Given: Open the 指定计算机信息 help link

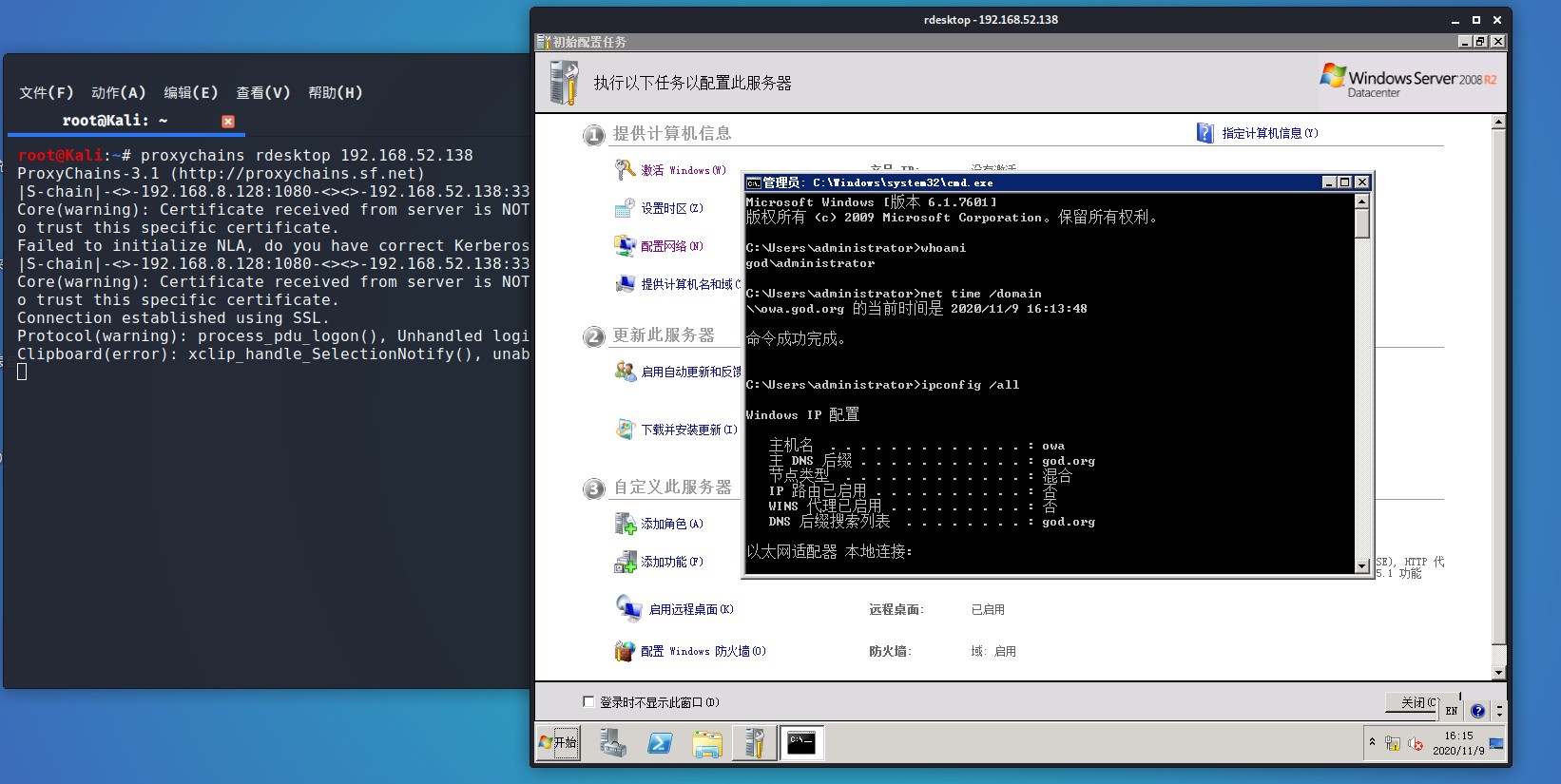Looking at the screenshot, I should [x=1270, y=133].
